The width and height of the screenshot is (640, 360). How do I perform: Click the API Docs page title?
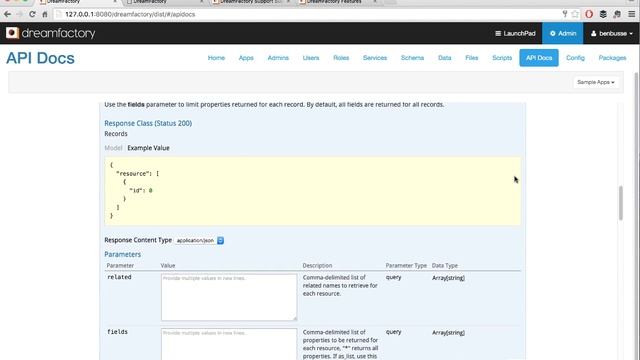tap(40, 58)
